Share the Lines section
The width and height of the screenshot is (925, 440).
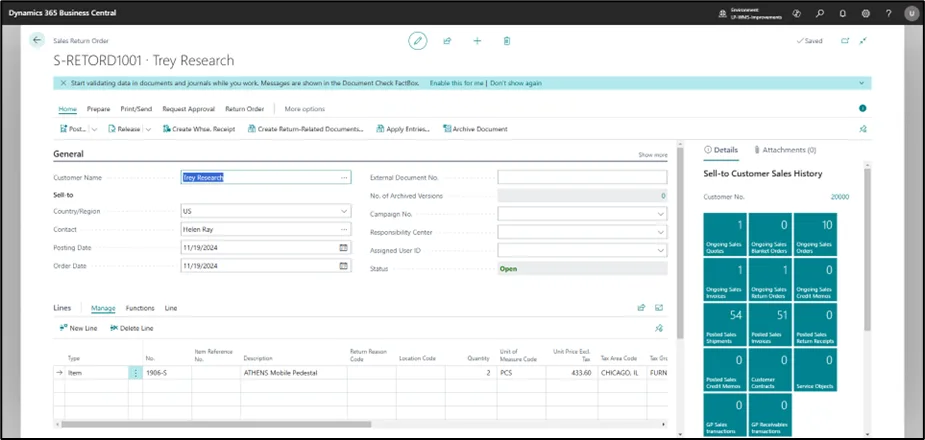tap(641, 307)
